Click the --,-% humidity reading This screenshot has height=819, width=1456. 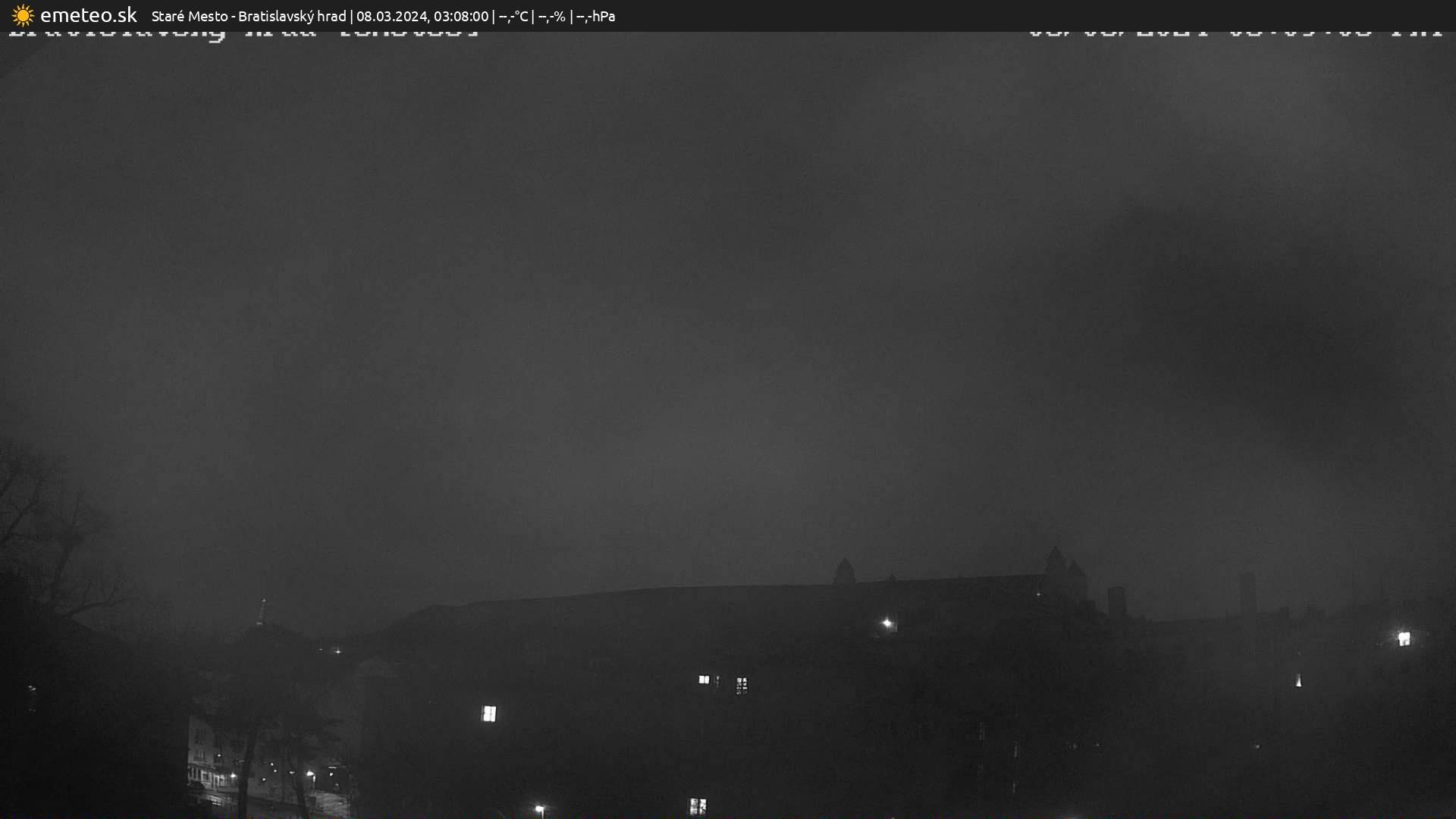[551, 16]
